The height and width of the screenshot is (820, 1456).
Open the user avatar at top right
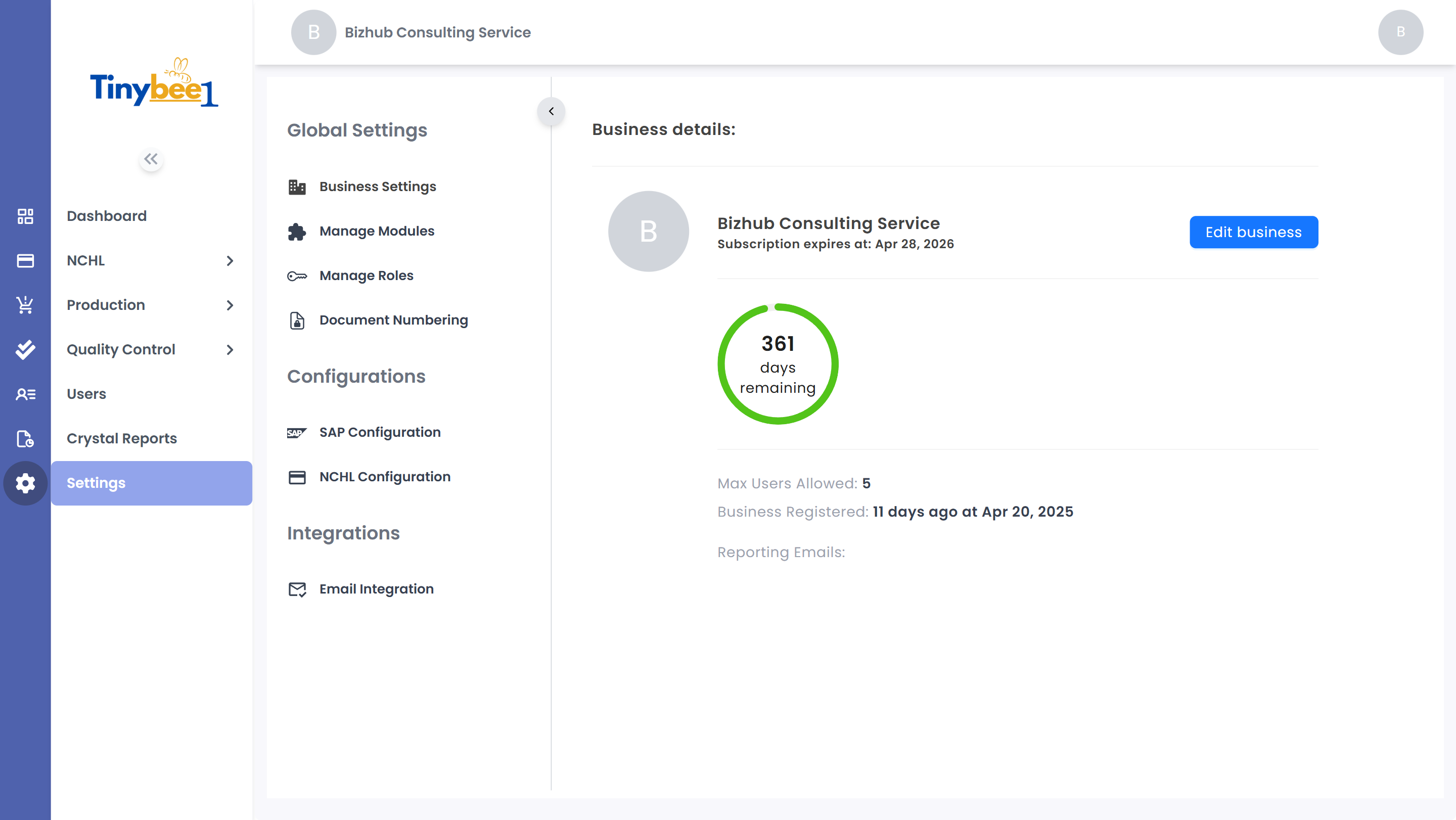[x=1400, y=32]
